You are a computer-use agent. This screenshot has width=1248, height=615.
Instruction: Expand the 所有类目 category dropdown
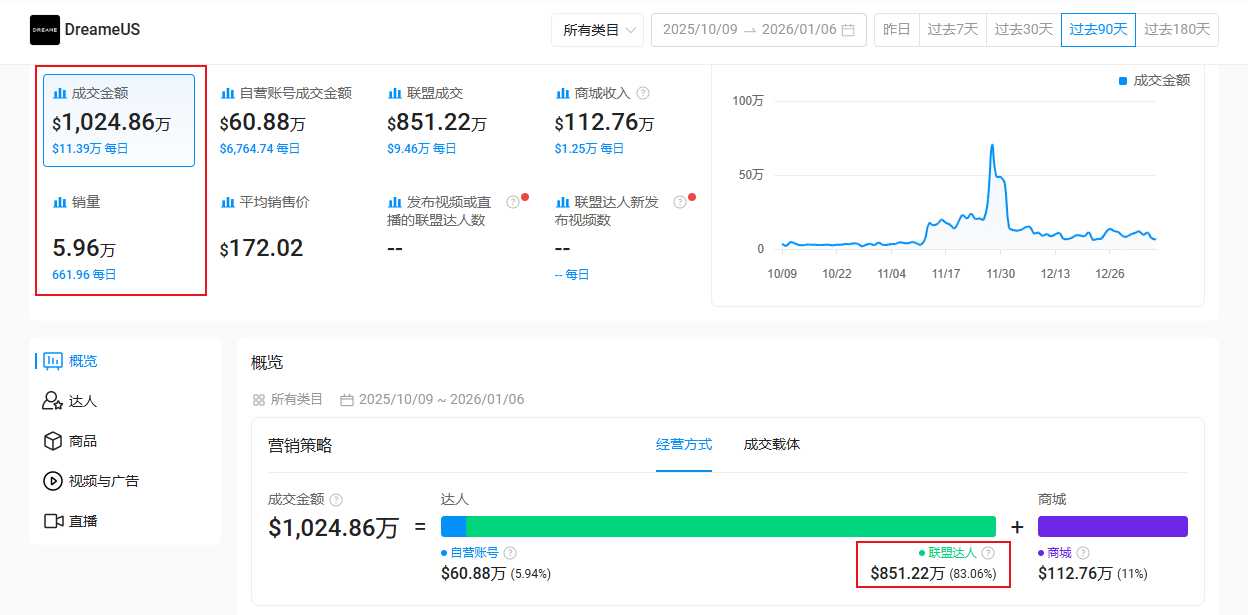pyautogui.click(x=597, y=30)
